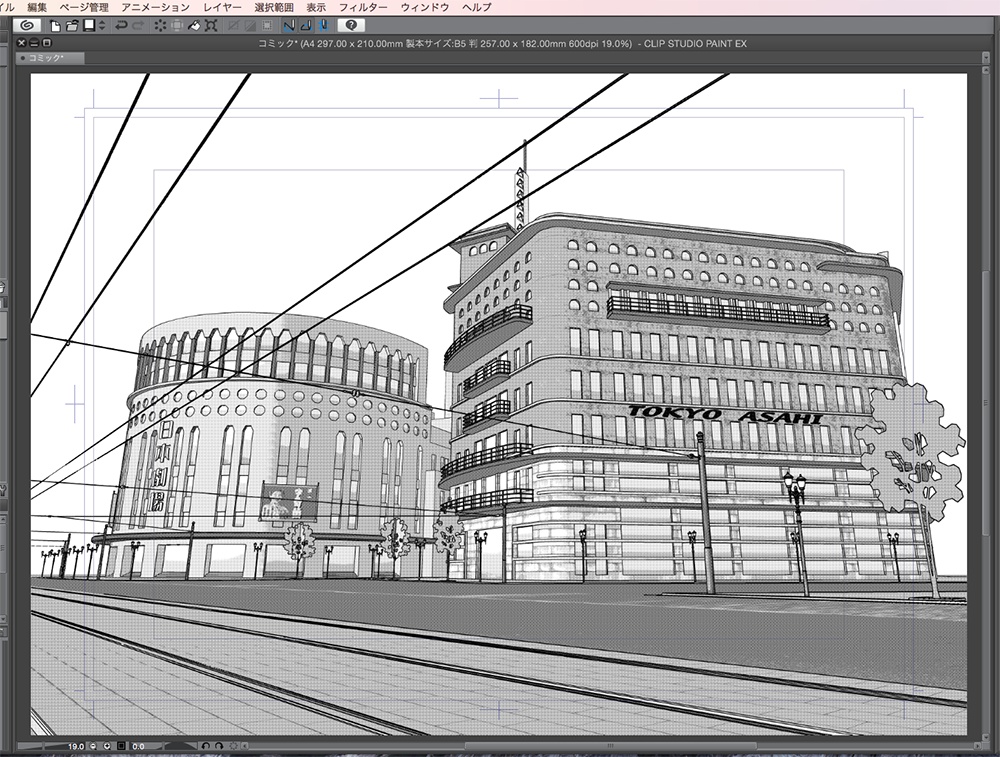Open the 表示 menu
This screenshot has height=757, width=1000.
click(x=316, y=7)
